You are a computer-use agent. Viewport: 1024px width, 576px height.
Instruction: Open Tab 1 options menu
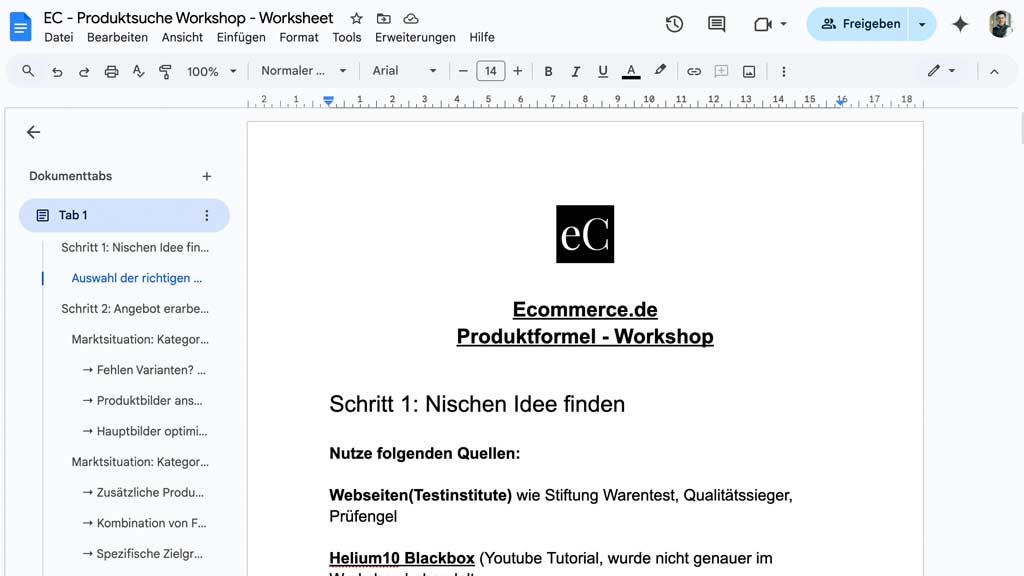click(x=206, y=216)
